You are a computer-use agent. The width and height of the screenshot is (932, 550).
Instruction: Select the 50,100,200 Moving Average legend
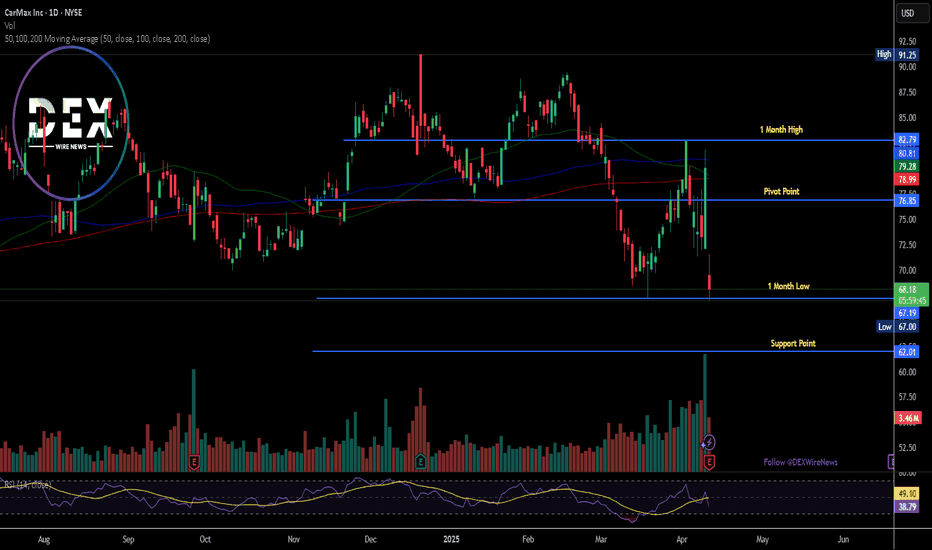click(x=107, y=39)
